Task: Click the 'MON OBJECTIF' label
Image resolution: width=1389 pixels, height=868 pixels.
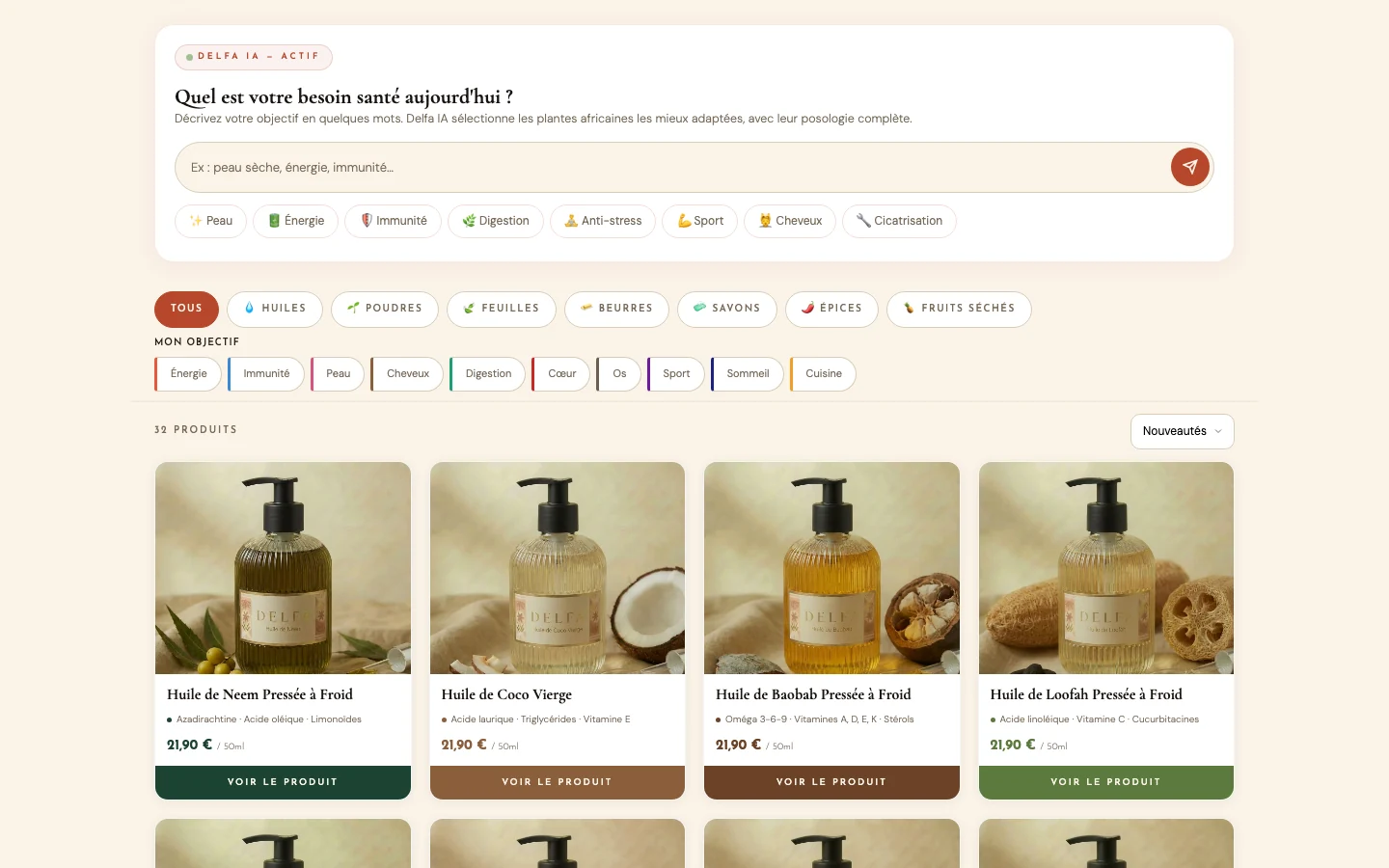Action: 197,341
